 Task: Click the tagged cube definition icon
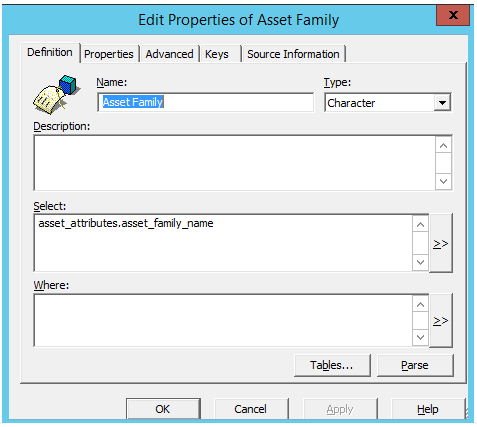[57, 94]
